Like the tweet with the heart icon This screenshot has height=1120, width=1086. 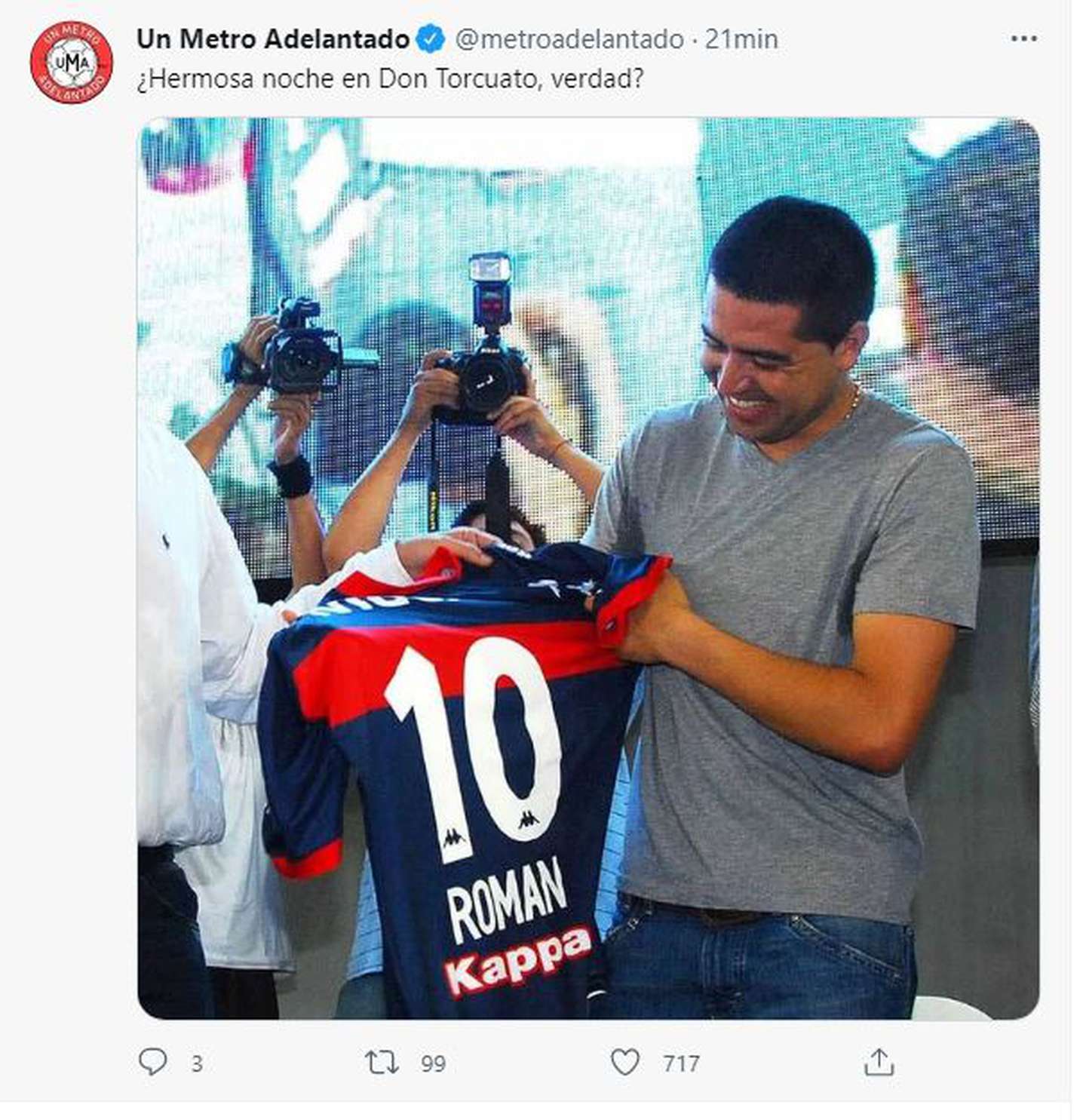tap(624, 1063)
